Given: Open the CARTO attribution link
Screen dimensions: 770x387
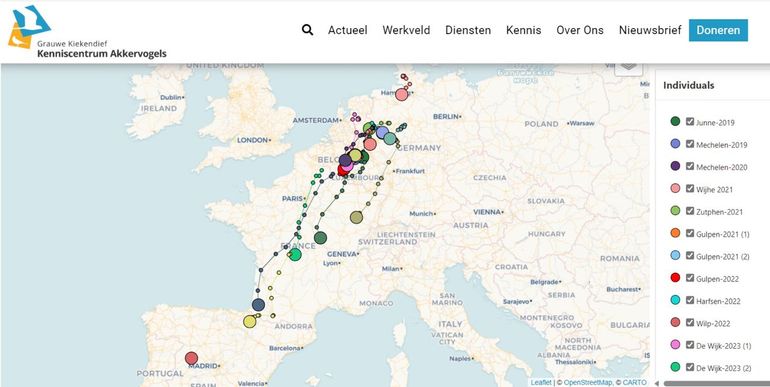Looking at the screenshot, I should point(635,383).
